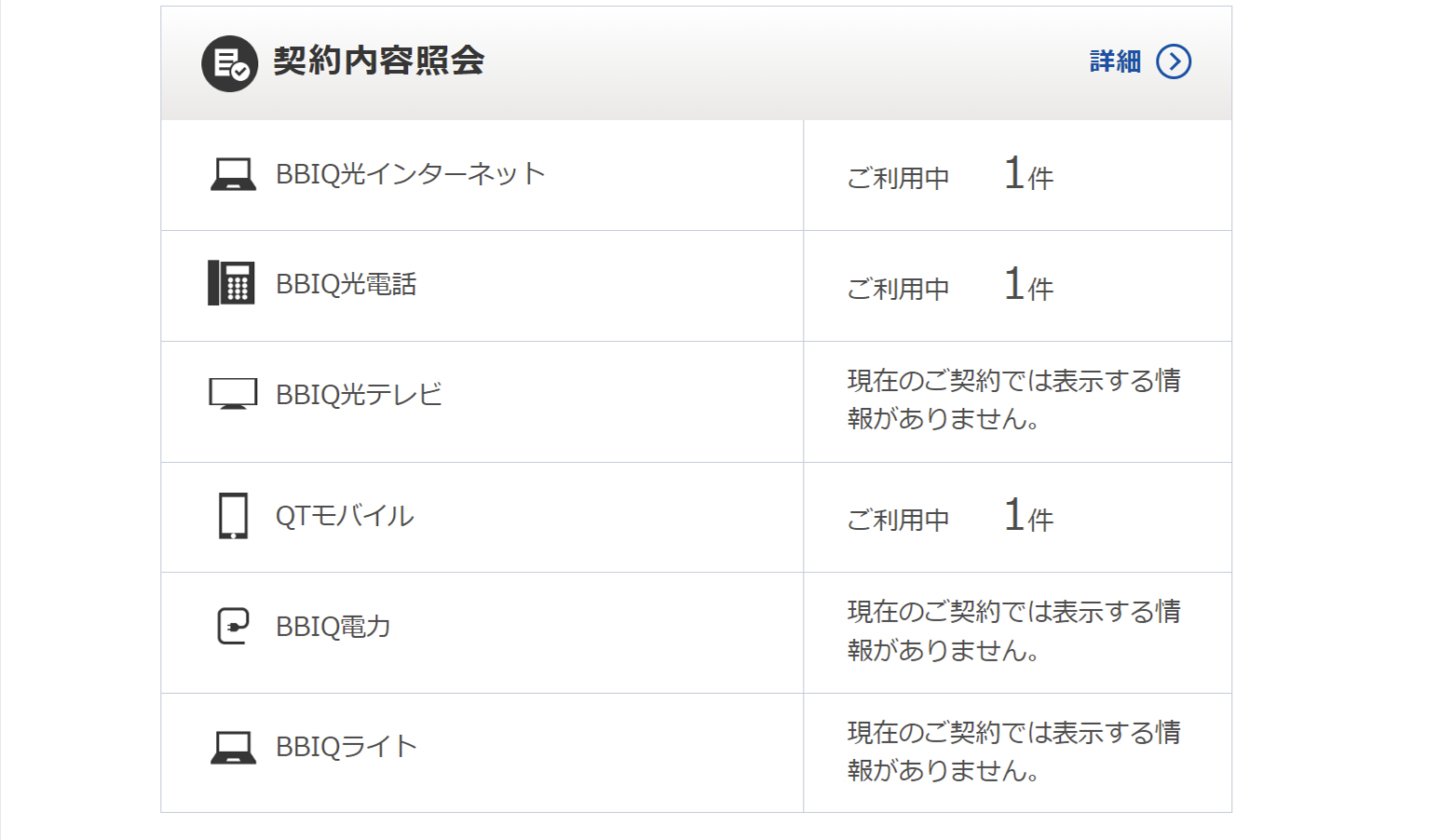Click the BBIQ光テレビ service label

pyautogui.click(x=359, y=395)
